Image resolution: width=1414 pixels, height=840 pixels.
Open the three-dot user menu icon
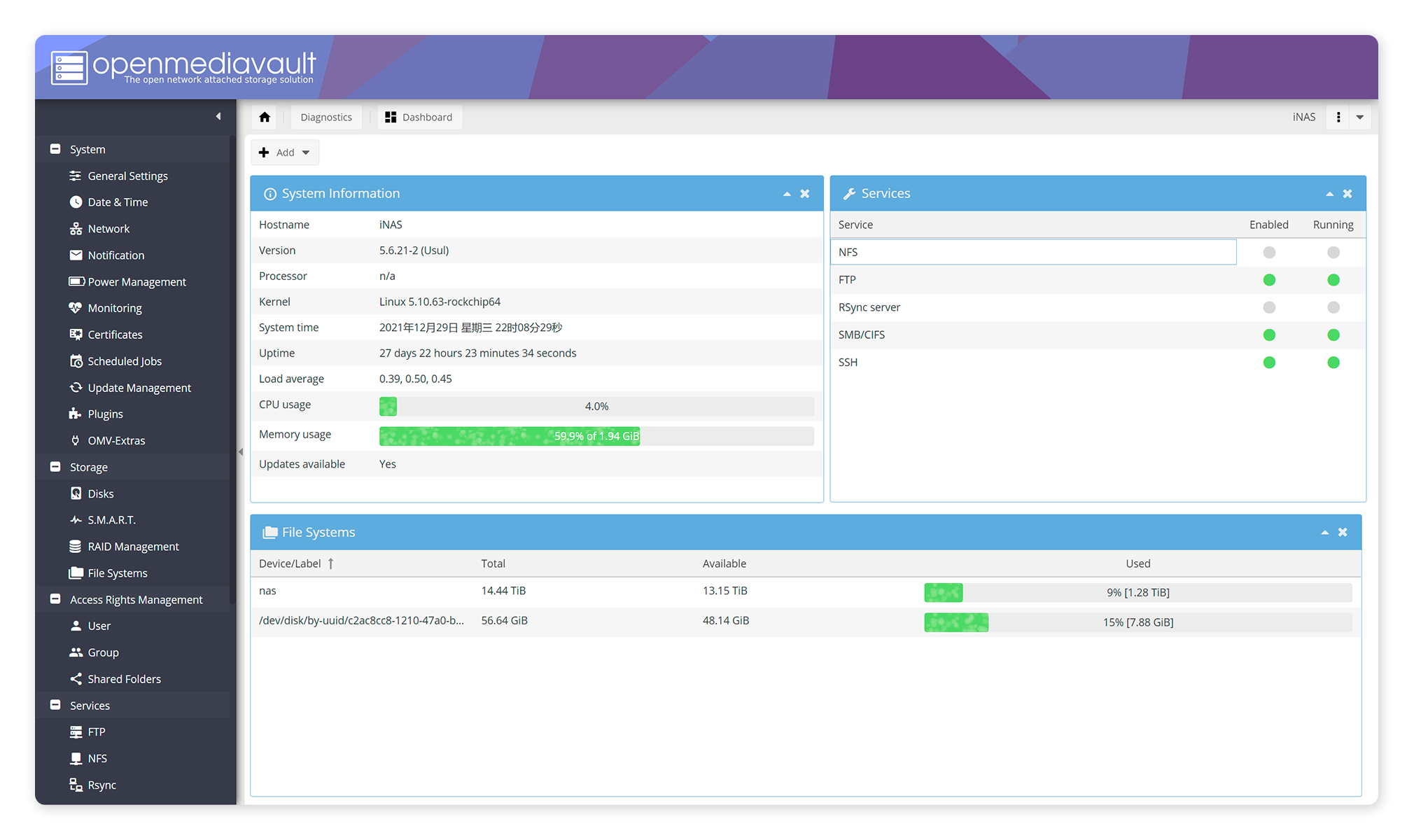tap(1338, 117)
